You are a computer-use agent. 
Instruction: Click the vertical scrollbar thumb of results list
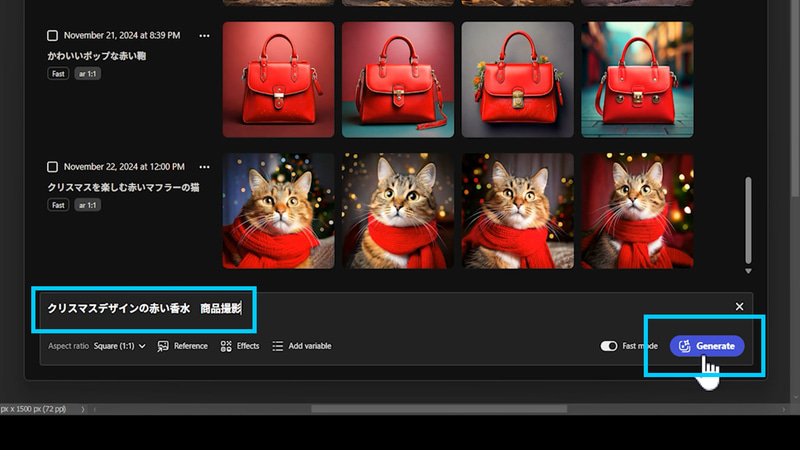[748, 220]
